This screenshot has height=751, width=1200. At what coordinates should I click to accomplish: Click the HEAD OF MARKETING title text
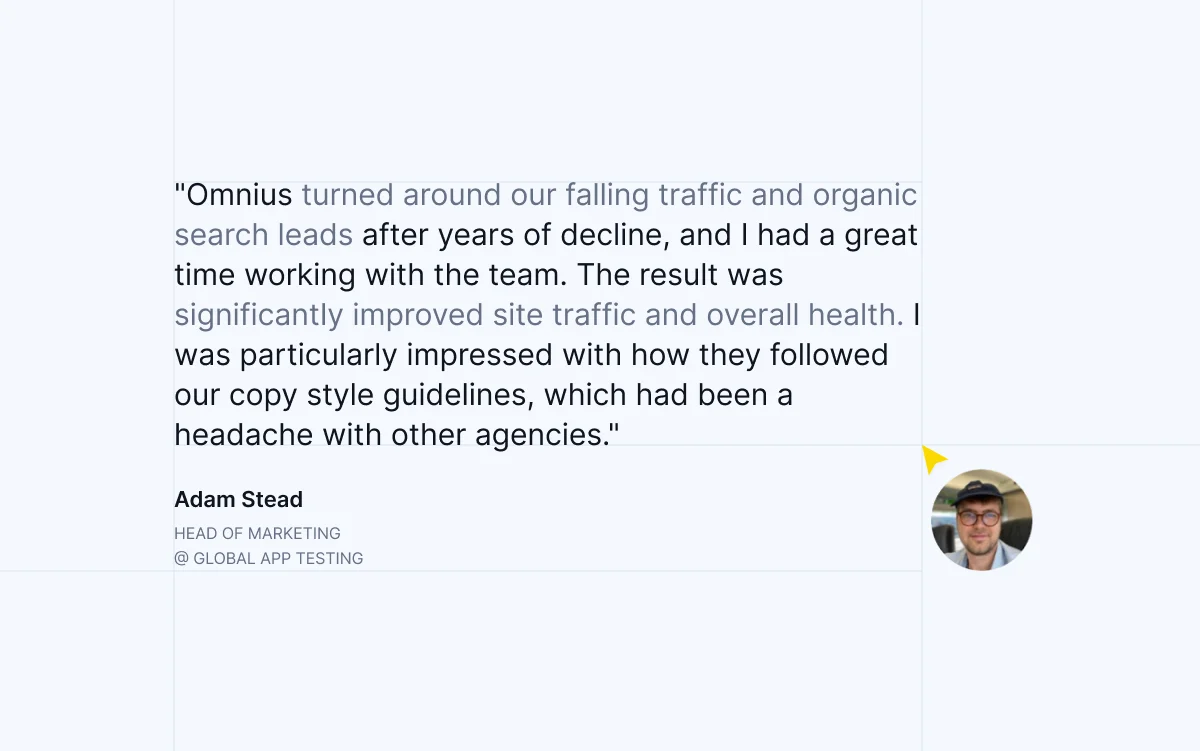(x=257, y=533)
